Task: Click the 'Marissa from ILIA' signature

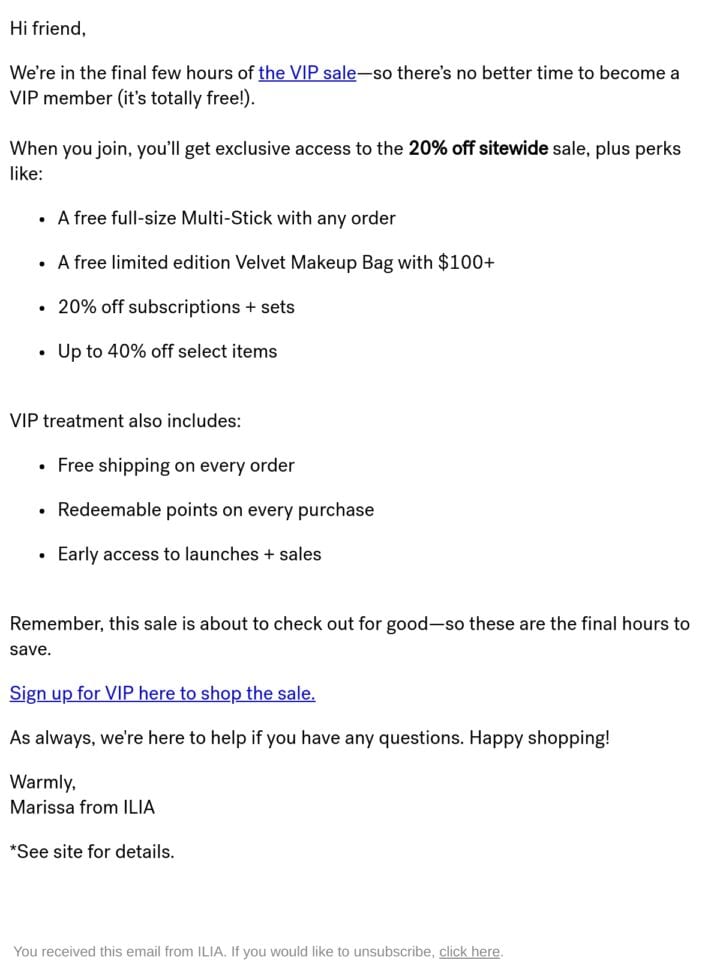Action: [82, 807]
